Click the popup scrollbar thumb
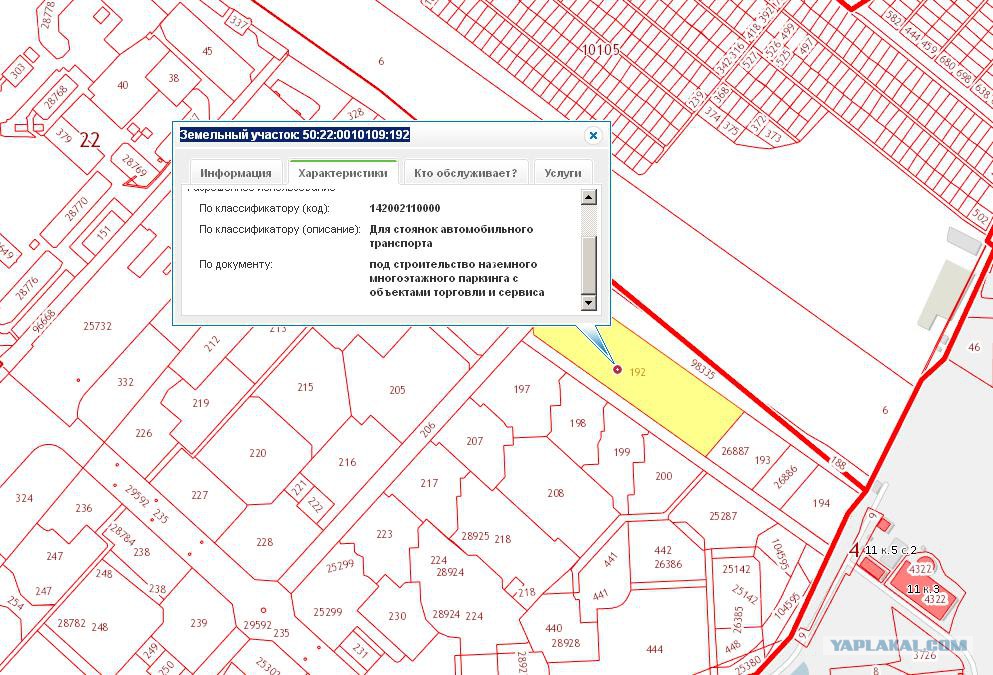Viewport: 993px width, 675px height. [x=588, y=265]
